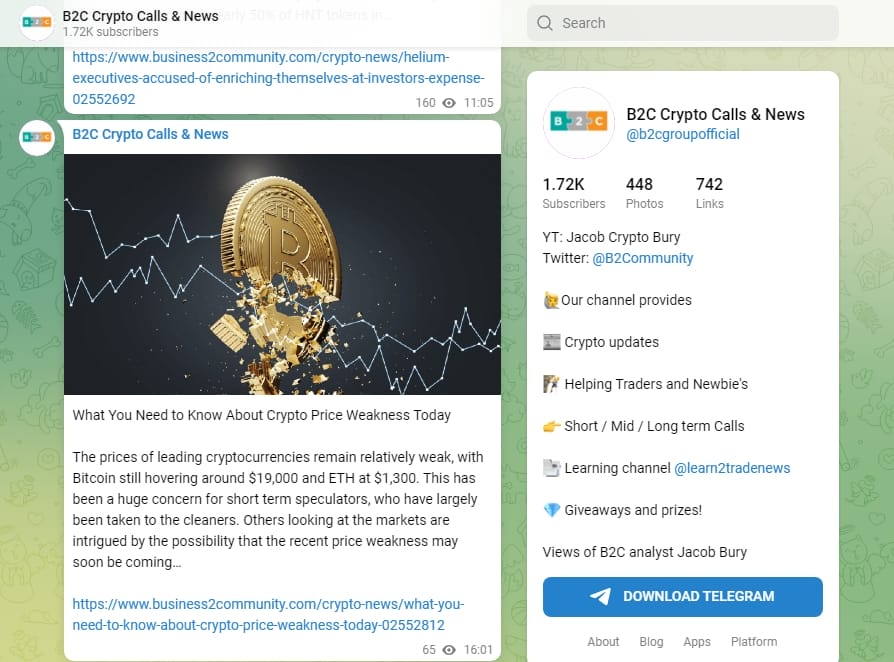Image resolution: width=894 pixels, height=662 pixels.
Task: Click Apps in the footer
Action: click(x=697, y=642)
